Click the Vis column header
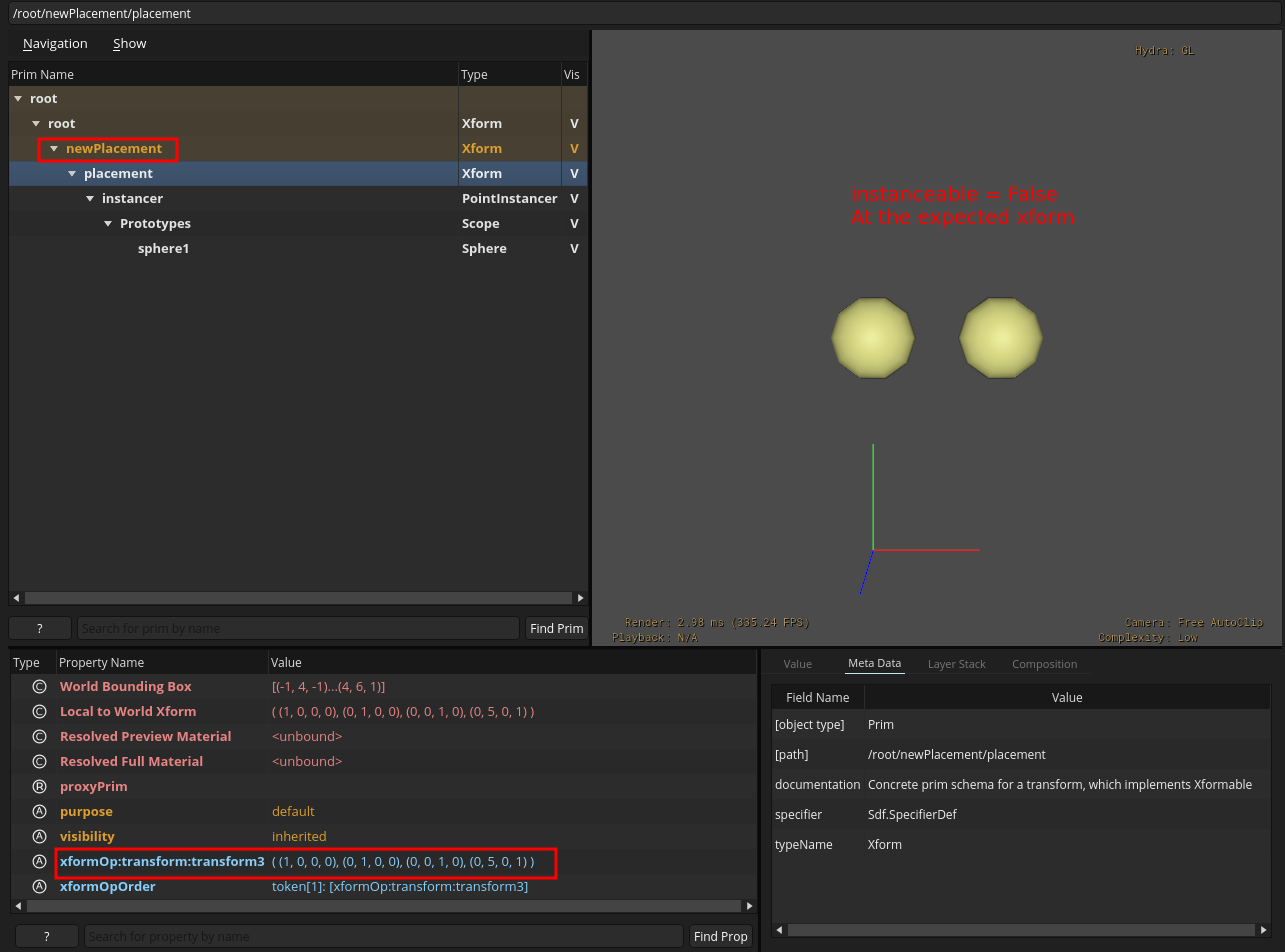The image size is (1285, 952). point(574,75)
